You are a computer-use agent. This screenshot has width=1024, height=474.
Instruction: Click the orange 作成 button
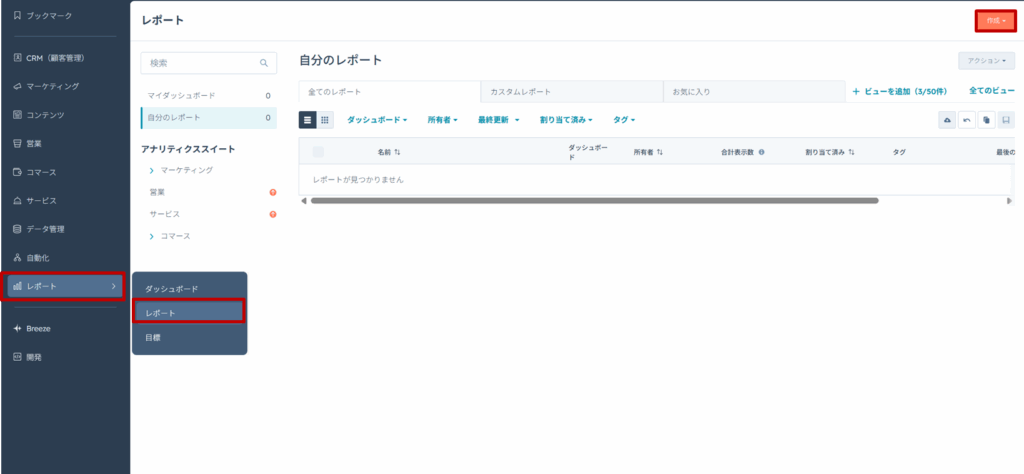coord(996,20)
